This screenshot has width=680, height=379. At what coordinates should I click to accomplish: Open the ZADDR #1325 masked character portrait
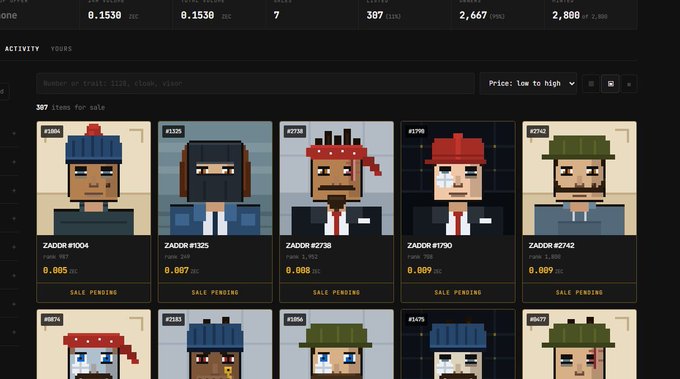point(215,178)
